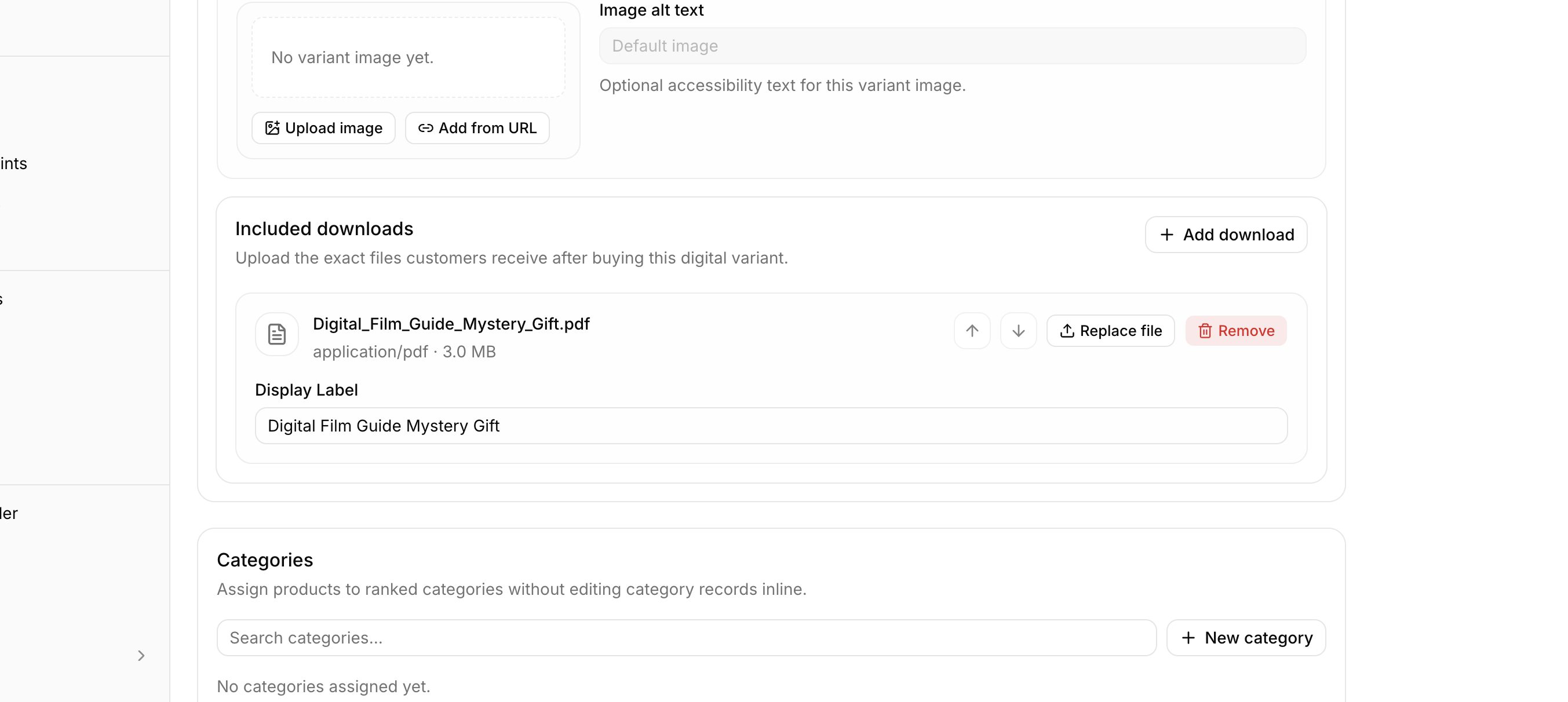Click the Add download button
Image resolution: width=1568 pixels, height=702 pixels.
pyautogui.click(x=1226, y=234)
